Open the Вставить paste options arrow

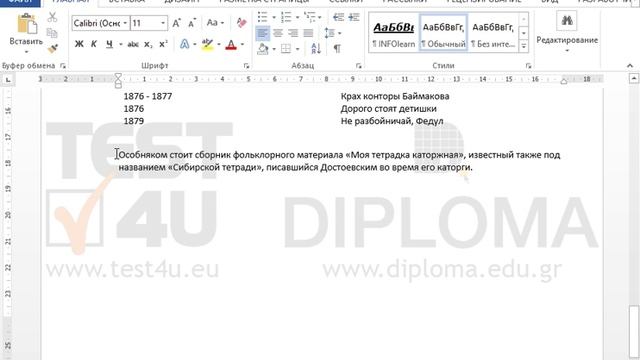coord(26,52)
